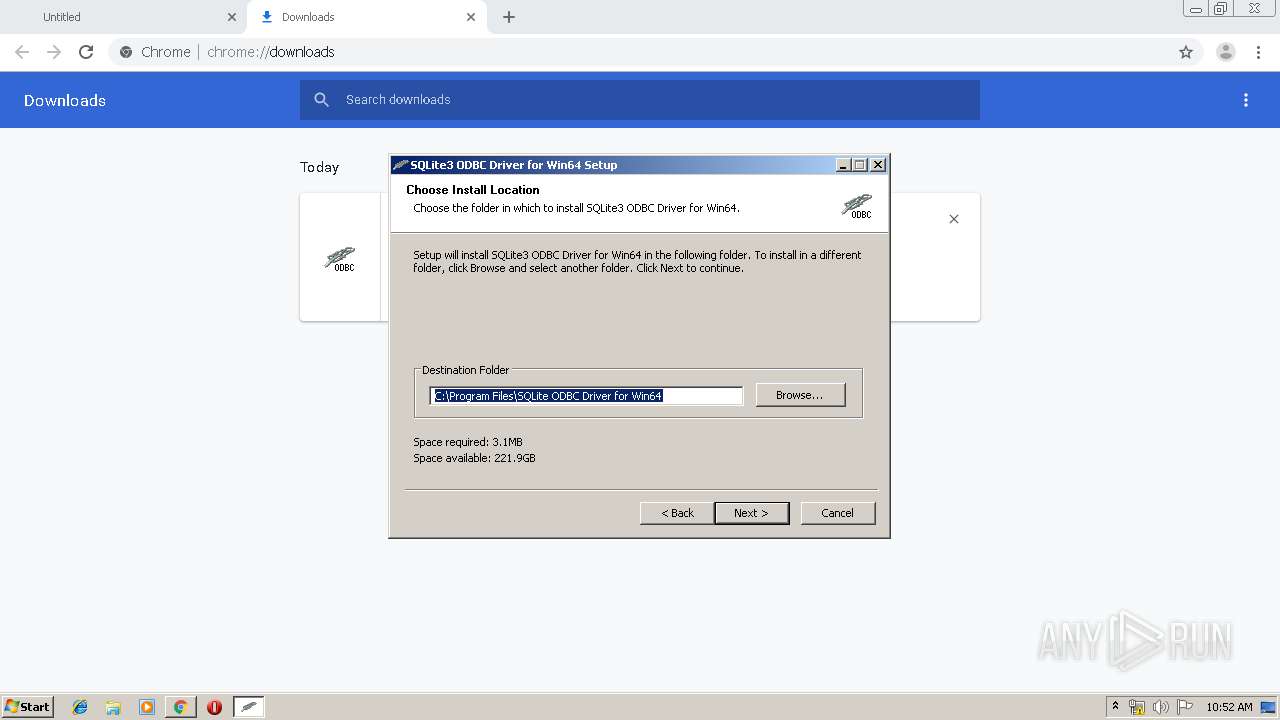Reload the downloads page
This screenshot has height=720, width=1280.
(x=86, y=52)
